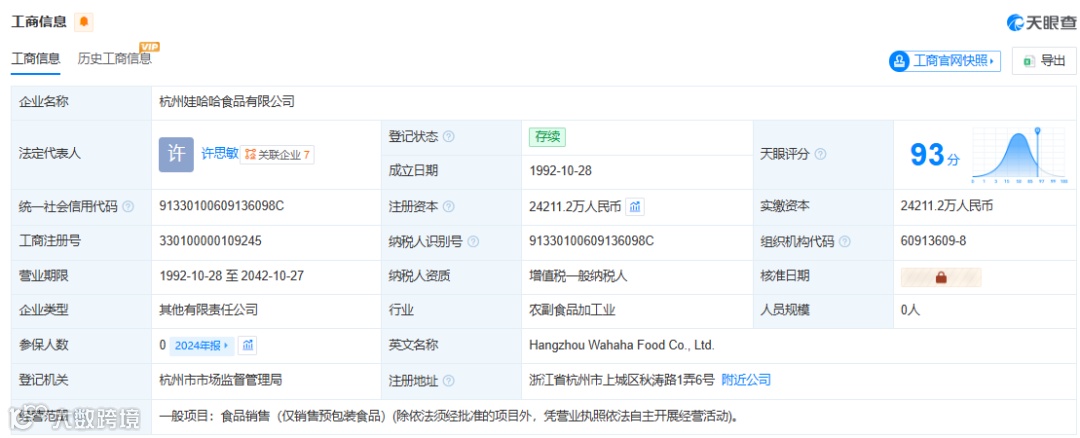Click the 天眼查 logo

click(x=1041, y=22)
